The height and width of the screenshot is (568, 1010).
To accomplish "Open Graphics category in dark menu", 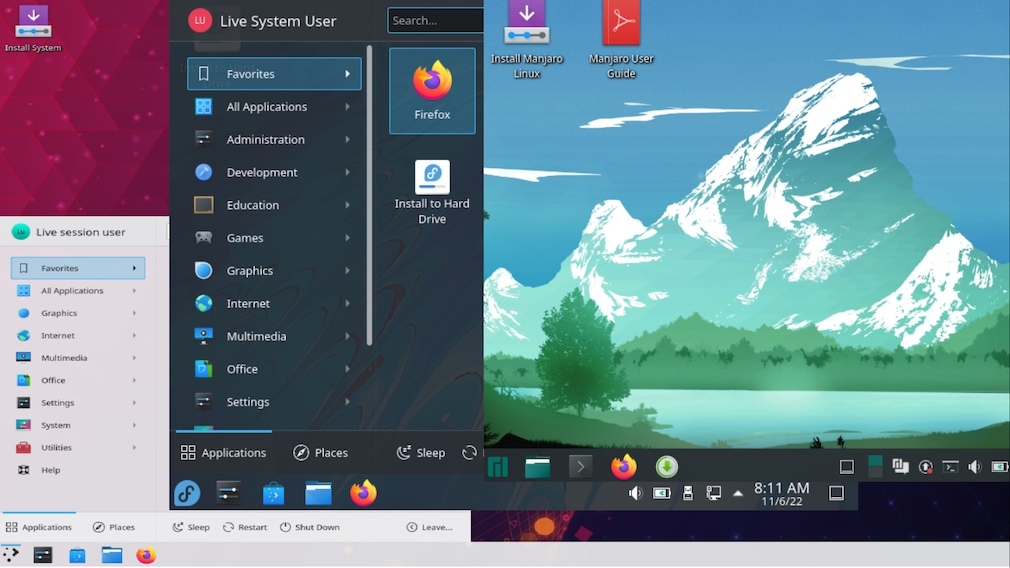I will click(274, 270).
